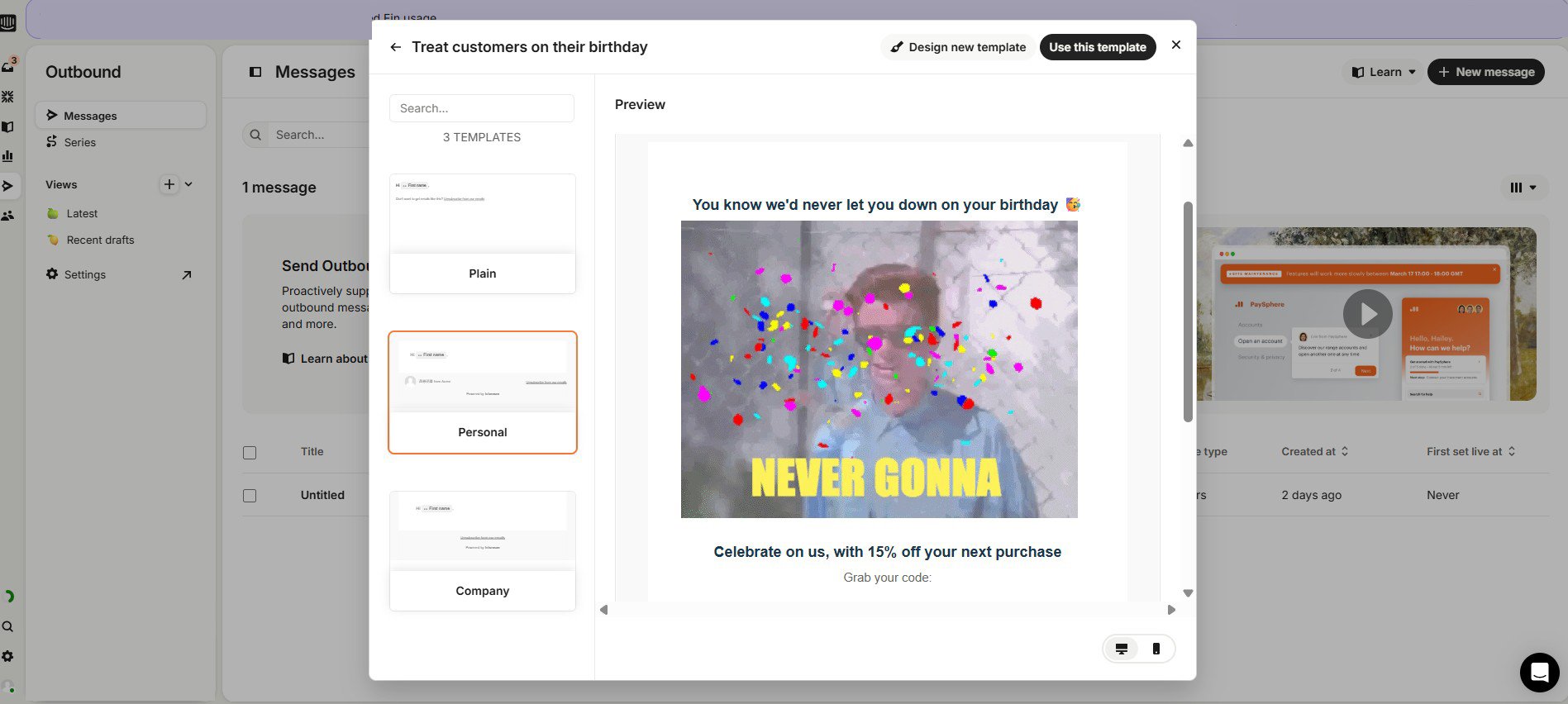Image resolution: width=1568 pixels, height=704 pixels.
Task: Select the Untitled message checkbox
Action: coord(250,496)
